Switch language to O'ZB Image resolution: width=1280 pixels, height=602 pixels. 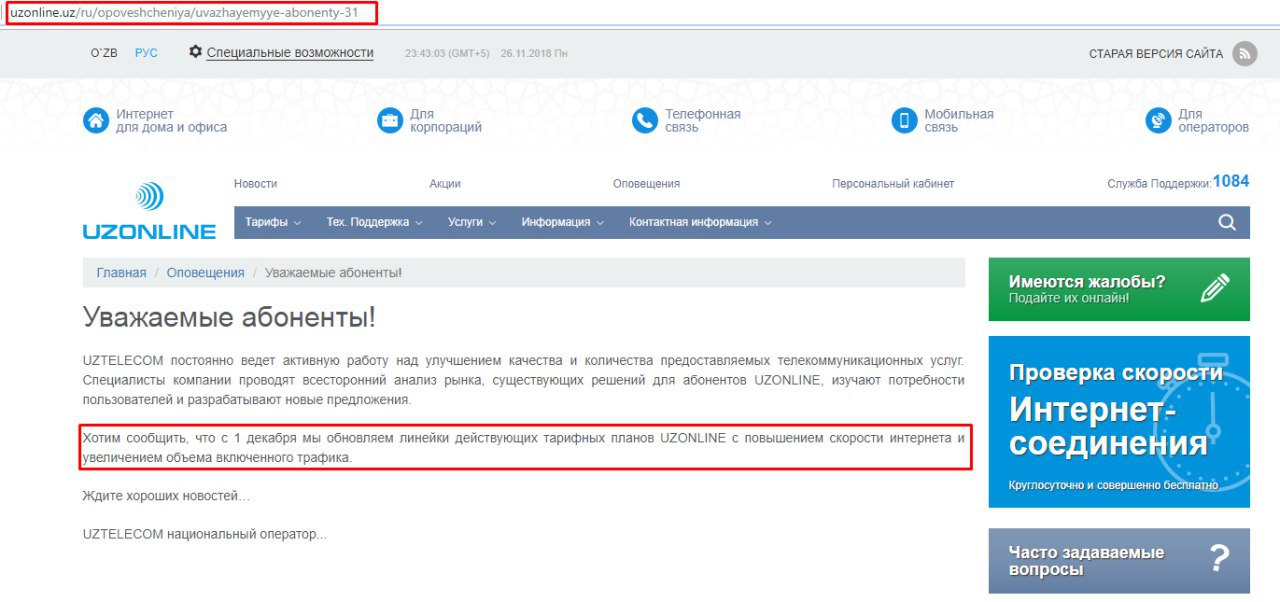click(104, 53)
